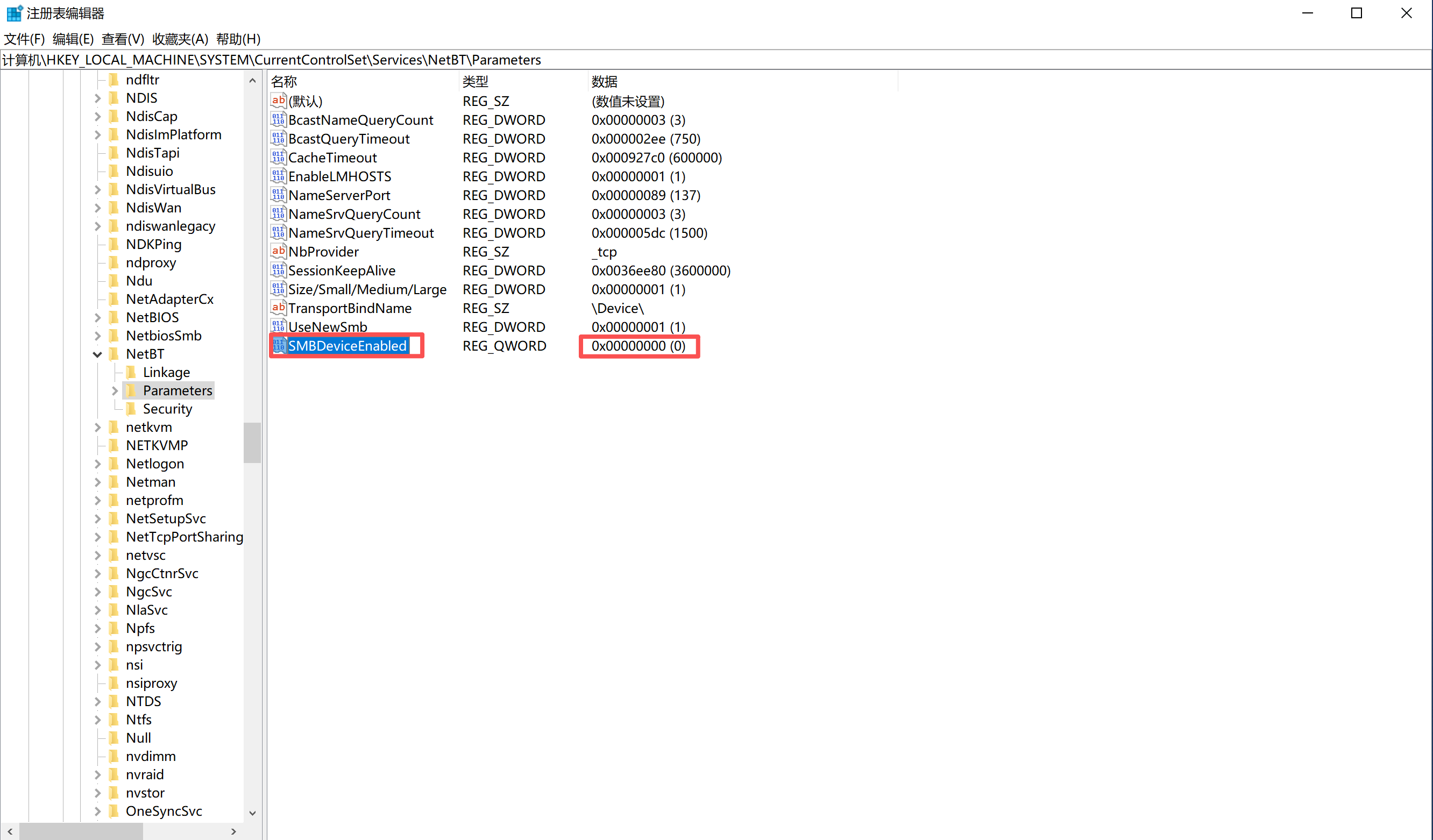
Task: Open the 文件(F) menu
Action: (24, 39)
